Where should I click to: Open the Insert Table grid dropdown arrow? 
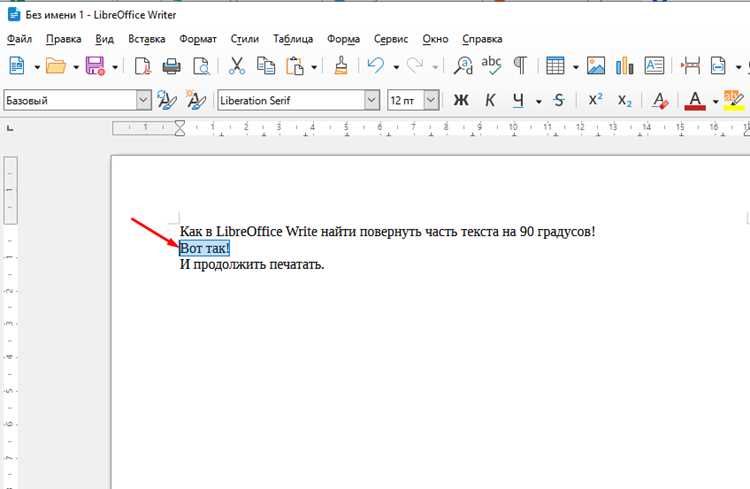(x=575, y=67)
